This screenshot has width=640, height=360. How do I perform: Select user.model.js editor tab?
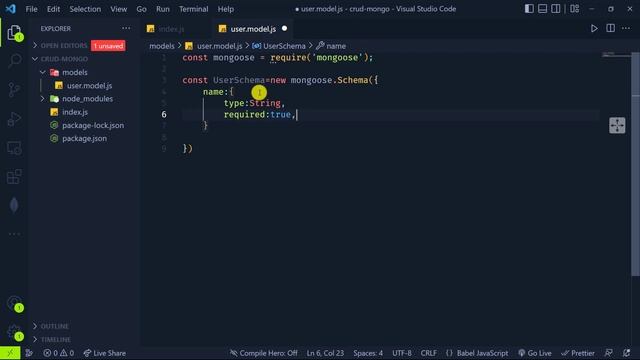253,29
